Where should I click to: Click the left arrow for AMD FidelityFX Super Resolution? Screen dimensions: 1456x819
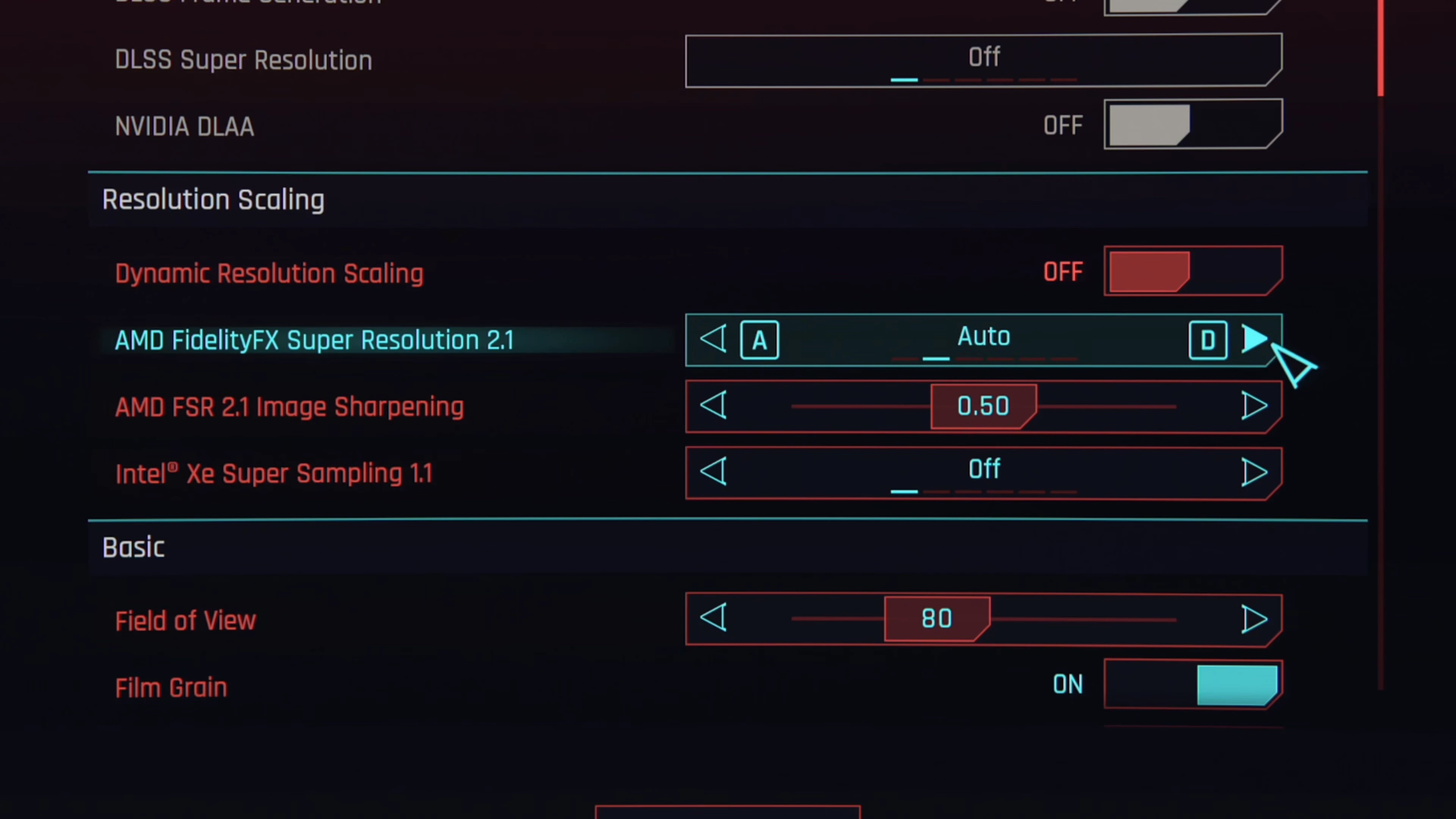tap(713, 339)
